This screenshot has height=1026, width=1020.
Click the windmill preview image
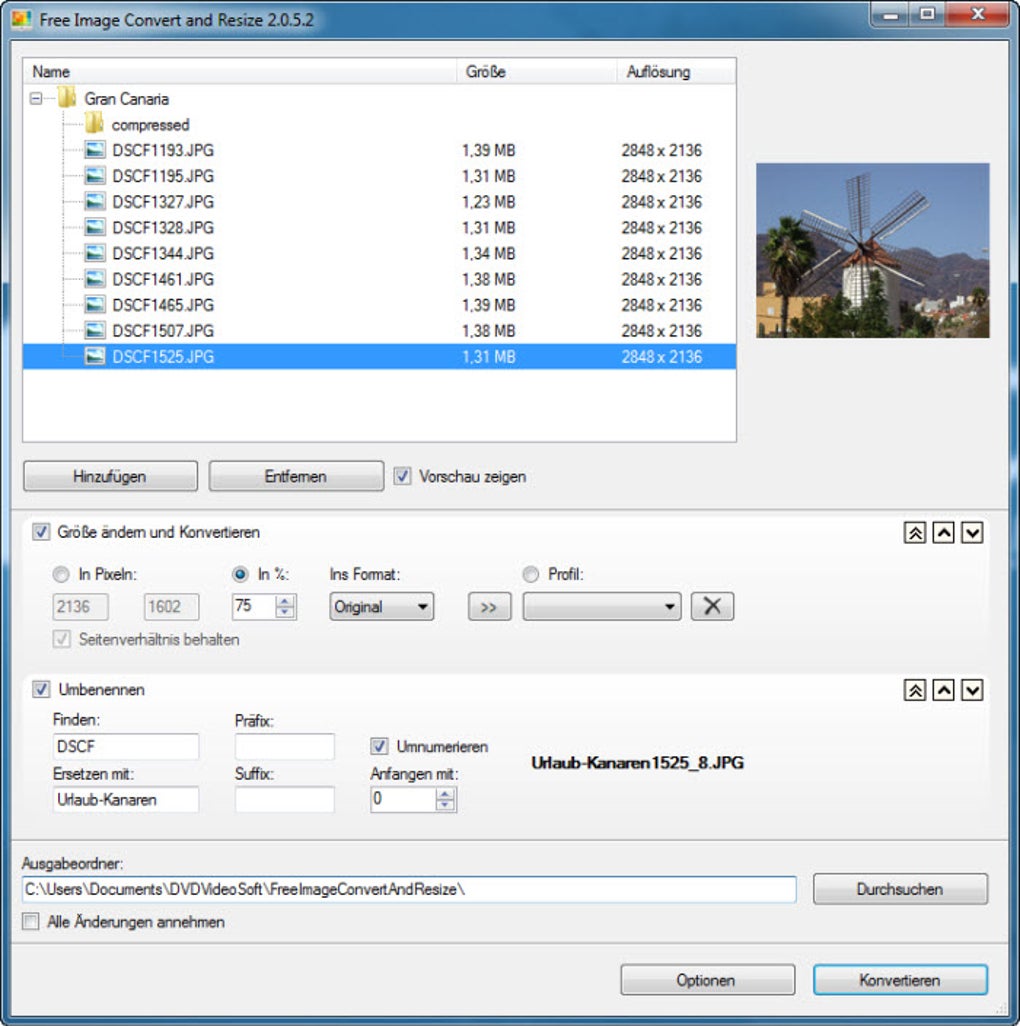[x=873, y=251]
